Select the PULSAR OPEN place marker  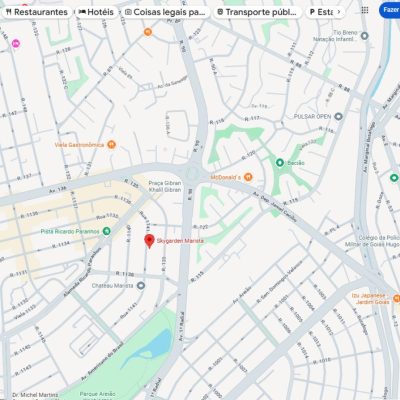pyautogui.click(x=338, y=116)
